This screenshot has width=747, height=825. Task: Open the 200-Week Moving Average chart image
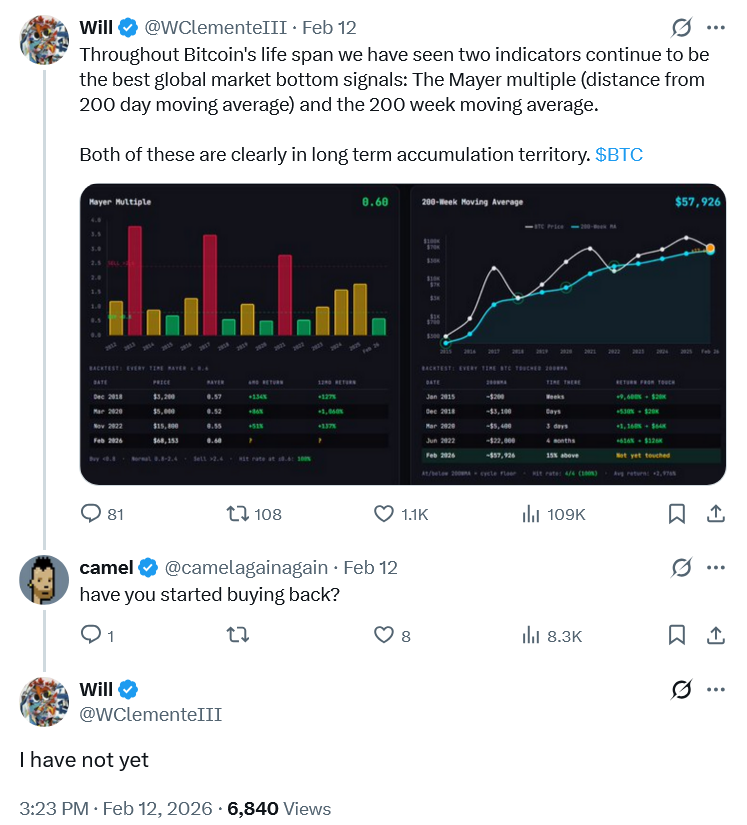coord(568,334)
